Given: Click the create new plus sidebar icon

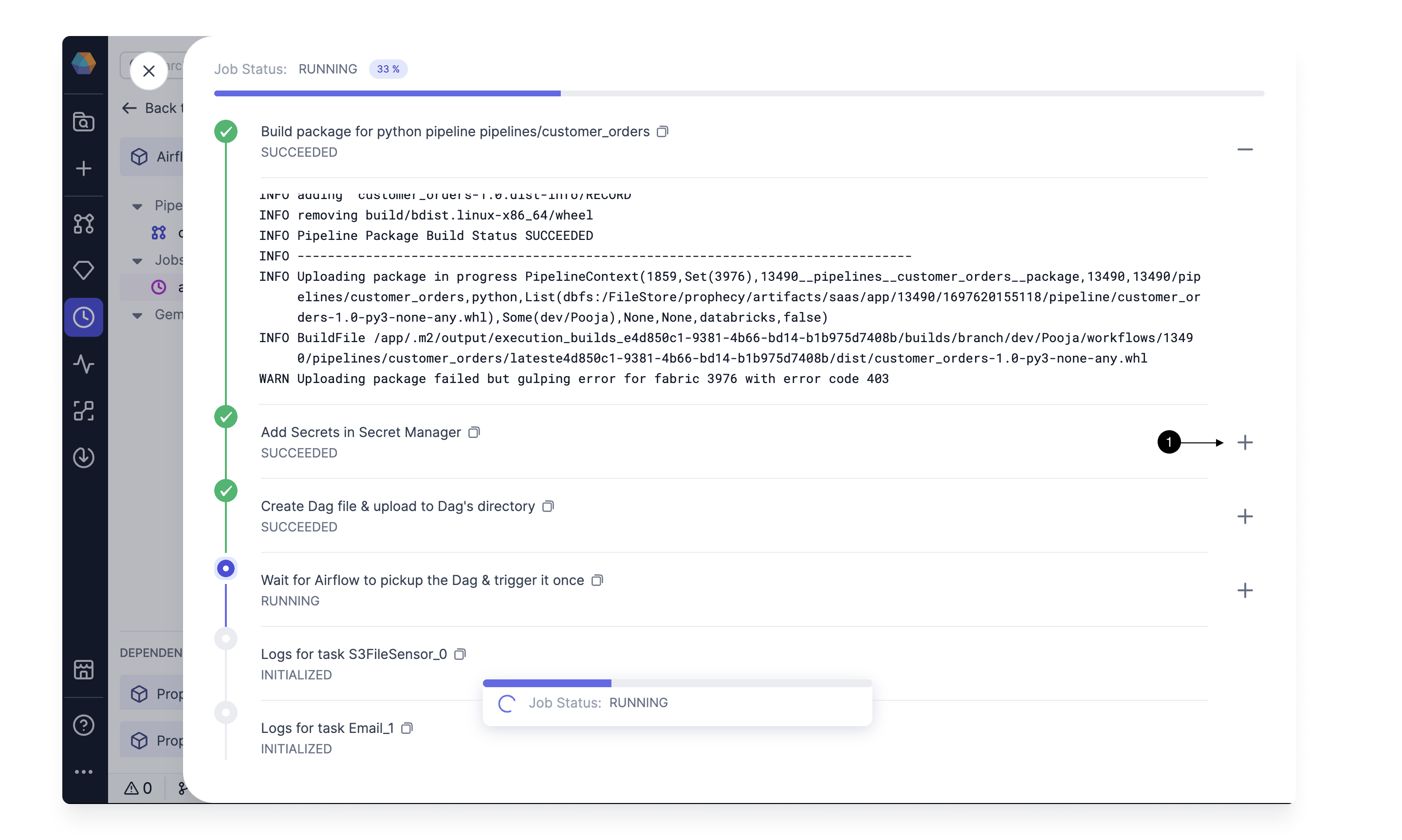Looking at the screenshot, I should point(84,168).
